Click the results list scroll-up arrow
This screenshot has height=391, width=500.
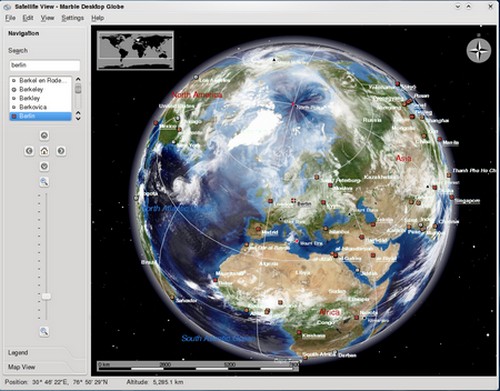[x=78, y=79]
